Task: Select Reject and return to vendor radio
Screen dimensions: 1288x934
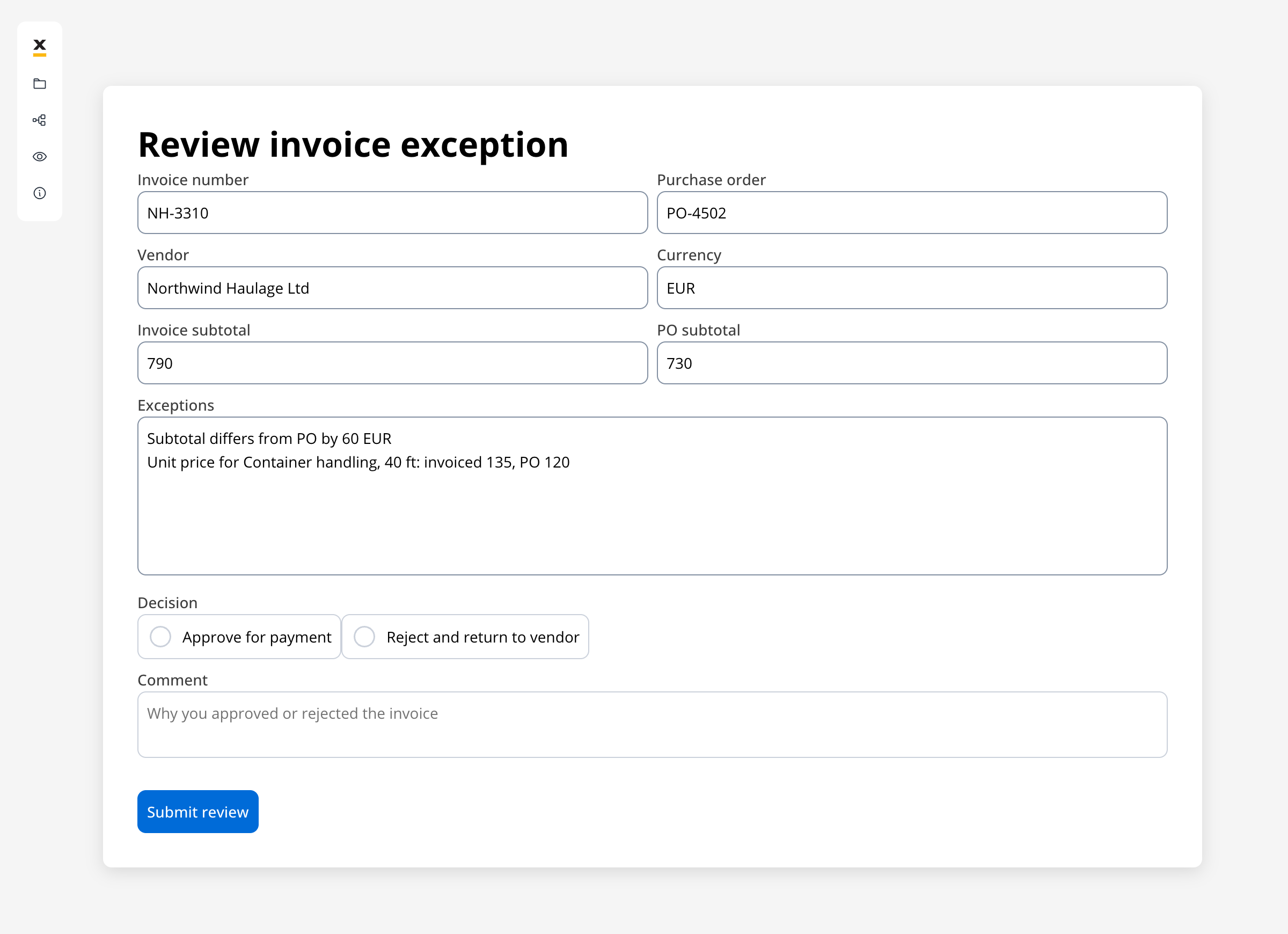Action: coord(364,637)
